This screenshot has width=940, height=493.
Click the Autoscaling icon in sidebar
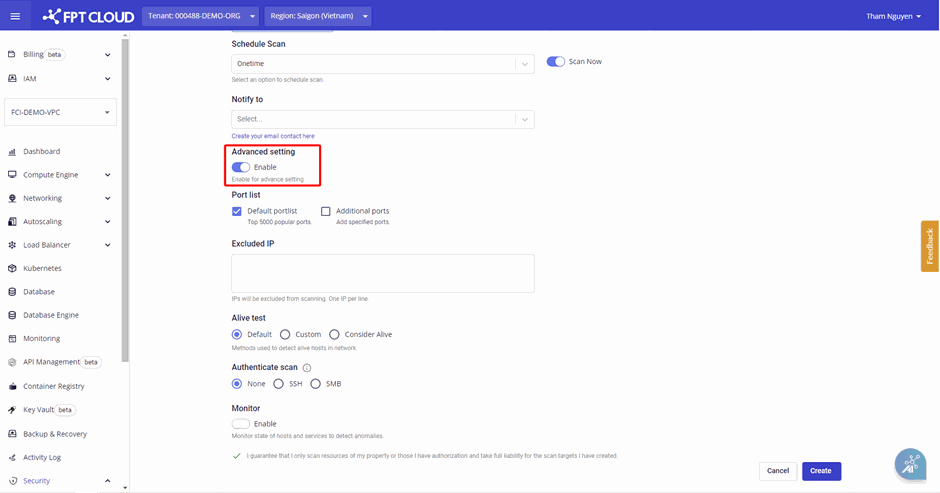tap(11, 222)
